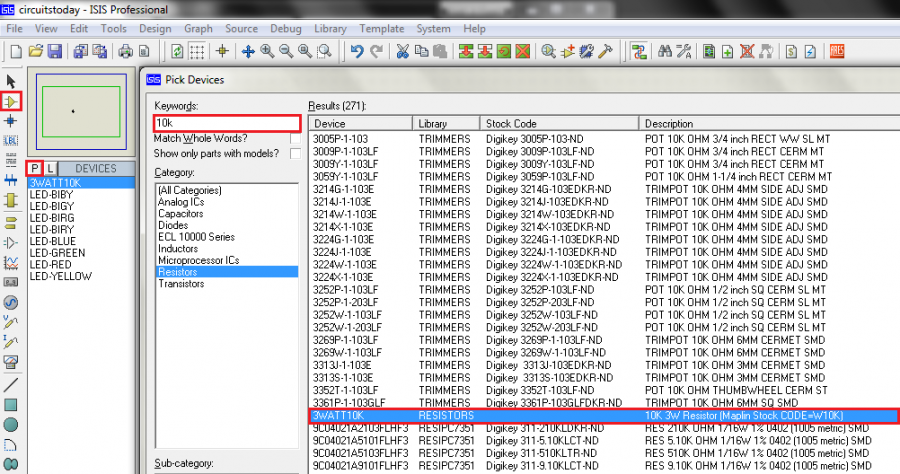
Task: Toggle the grid display icon
Action: (198, 51)
